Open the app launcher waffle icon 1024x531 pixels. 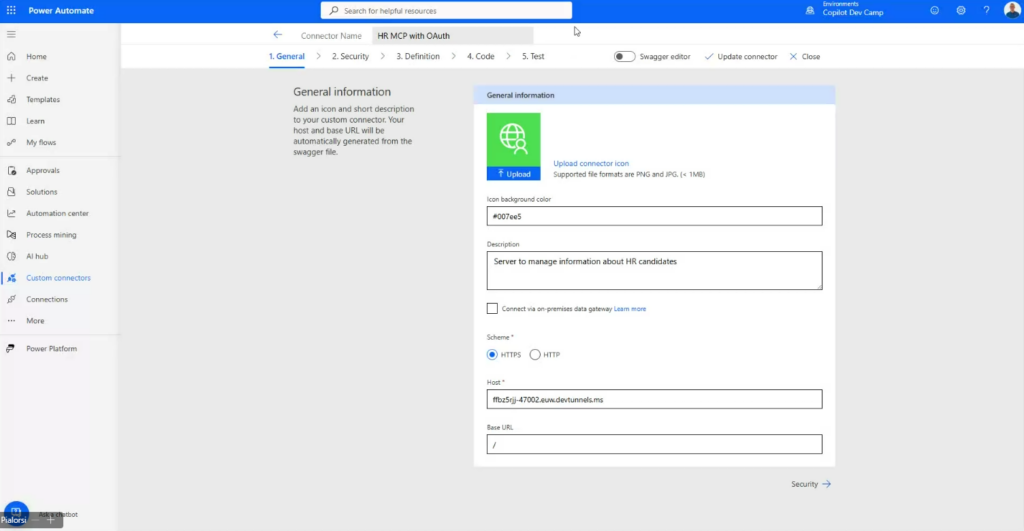[x=11, y=10]
